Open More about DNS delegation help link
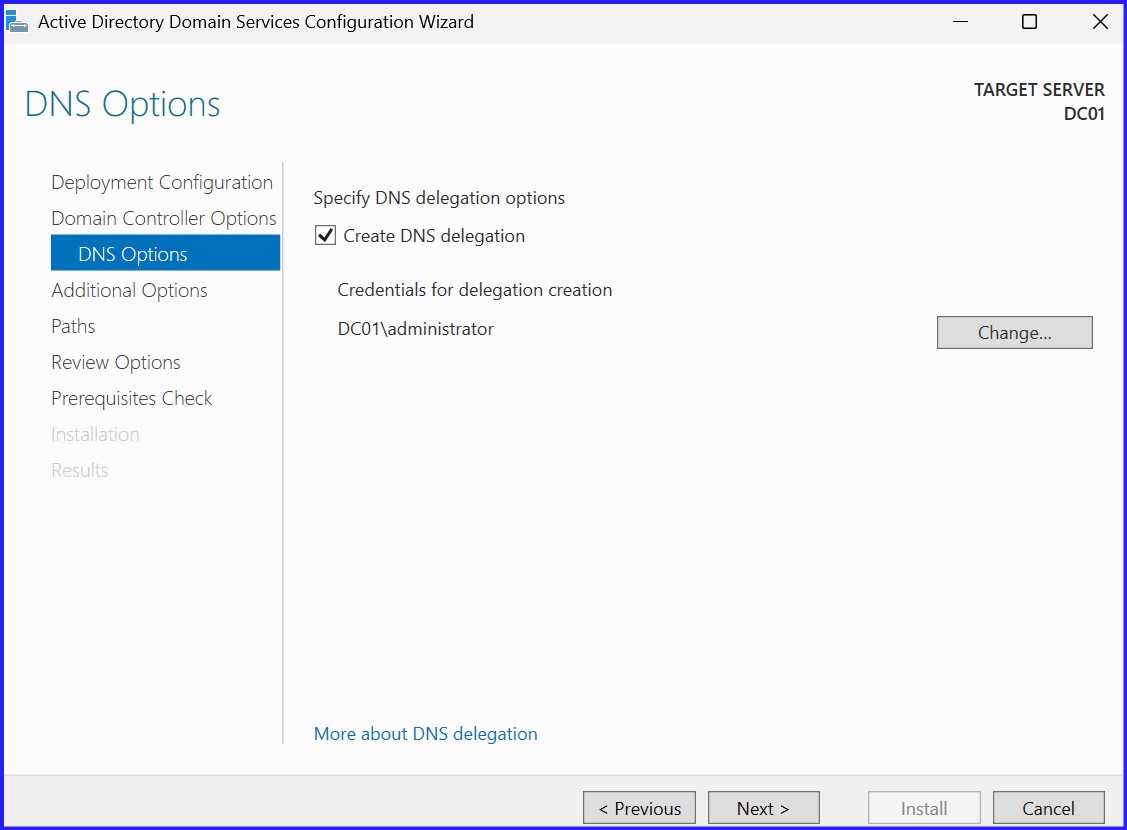Image resolution: width=1127 pixels, height=830 pixels. click(425, 733)
